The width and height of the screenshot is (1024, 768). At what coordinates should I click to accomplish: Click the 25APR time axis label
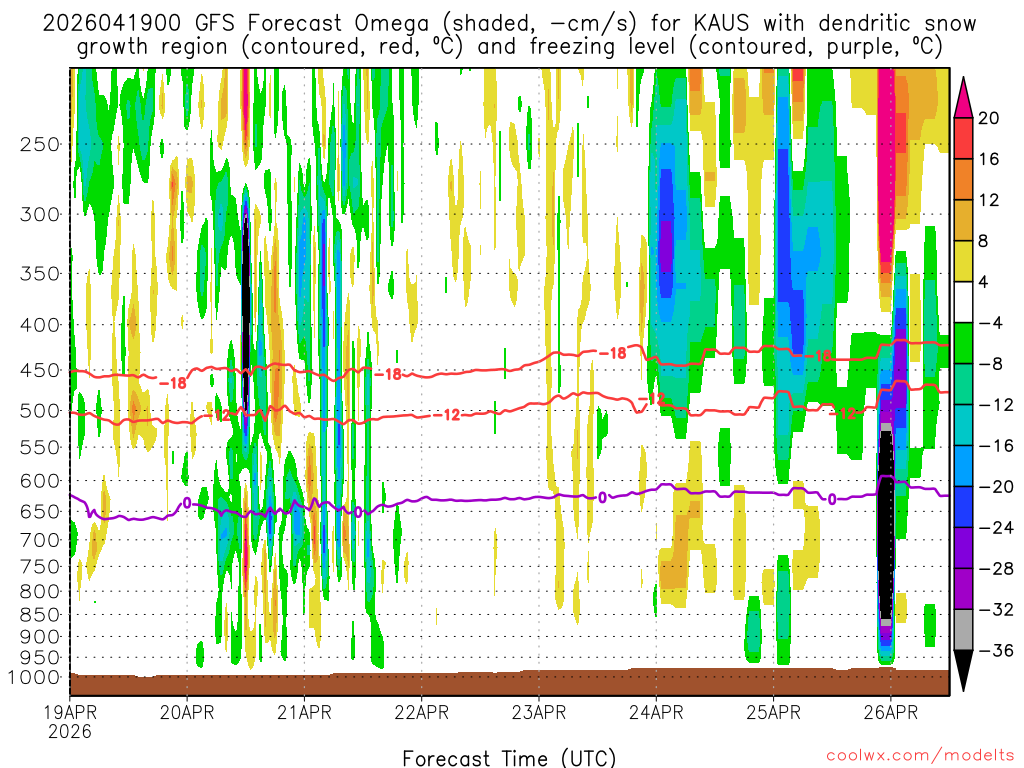[x=773, y=712]
